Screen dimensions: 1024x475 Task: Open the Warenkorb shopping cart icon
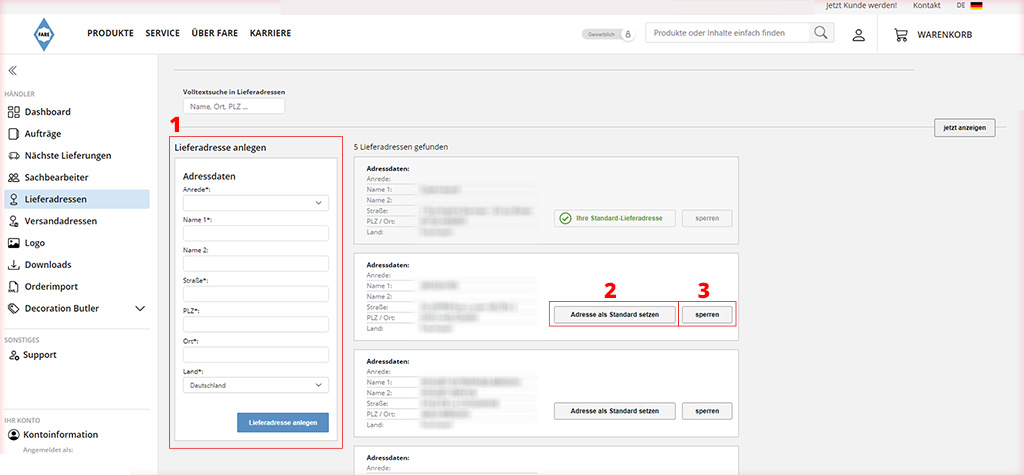click(901, 35)
